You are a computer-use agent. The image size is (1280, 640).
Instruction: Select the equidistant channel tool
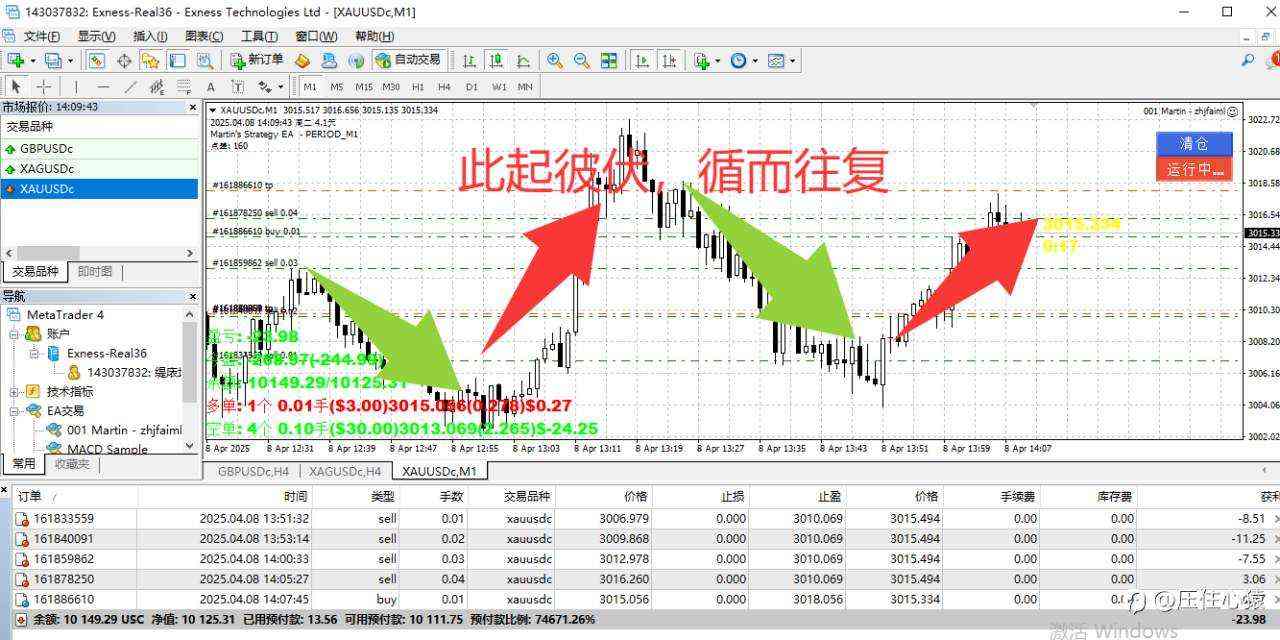click(157, 86)
